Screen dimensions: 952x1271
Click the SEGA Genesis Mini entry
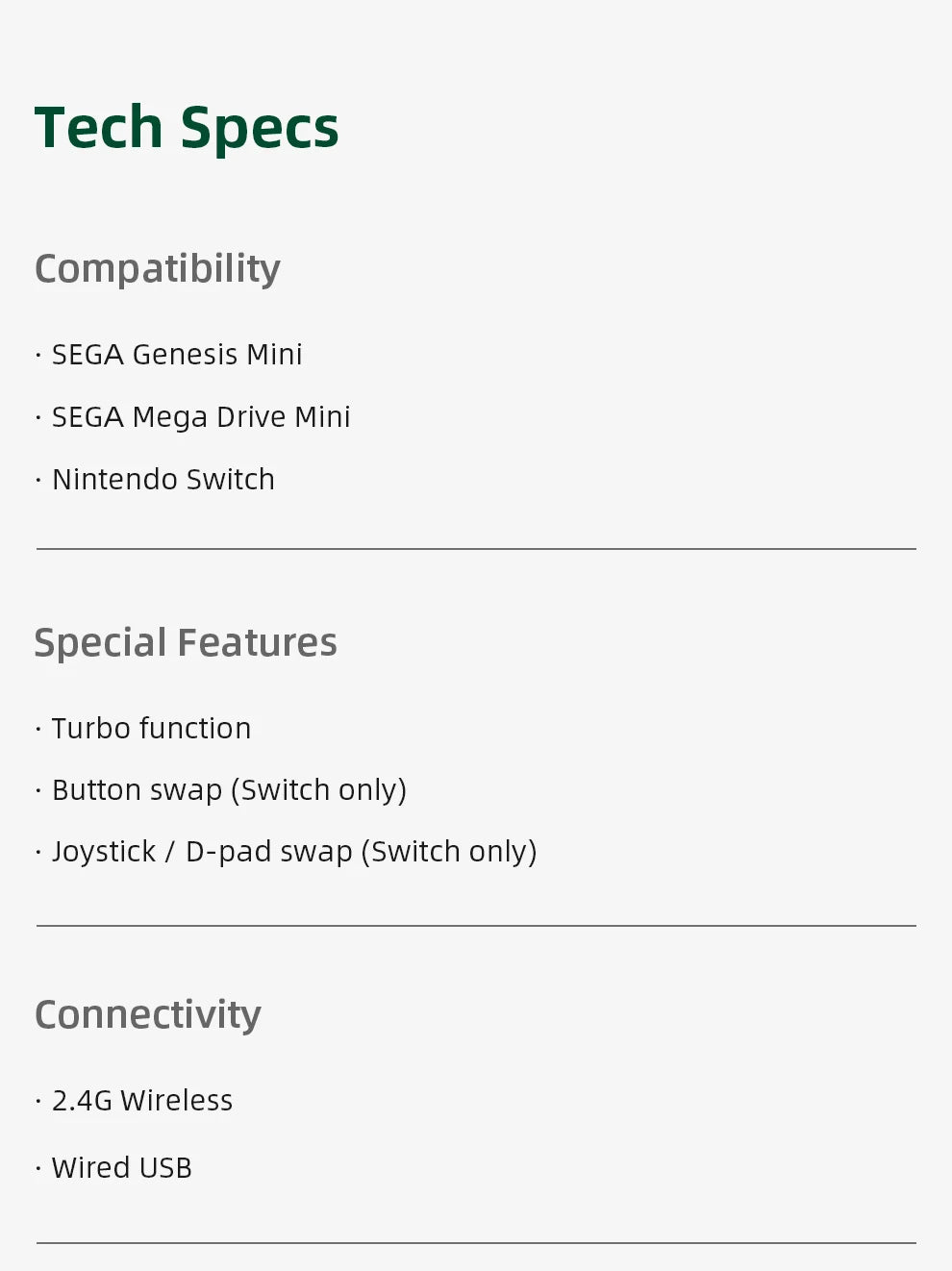177,355
